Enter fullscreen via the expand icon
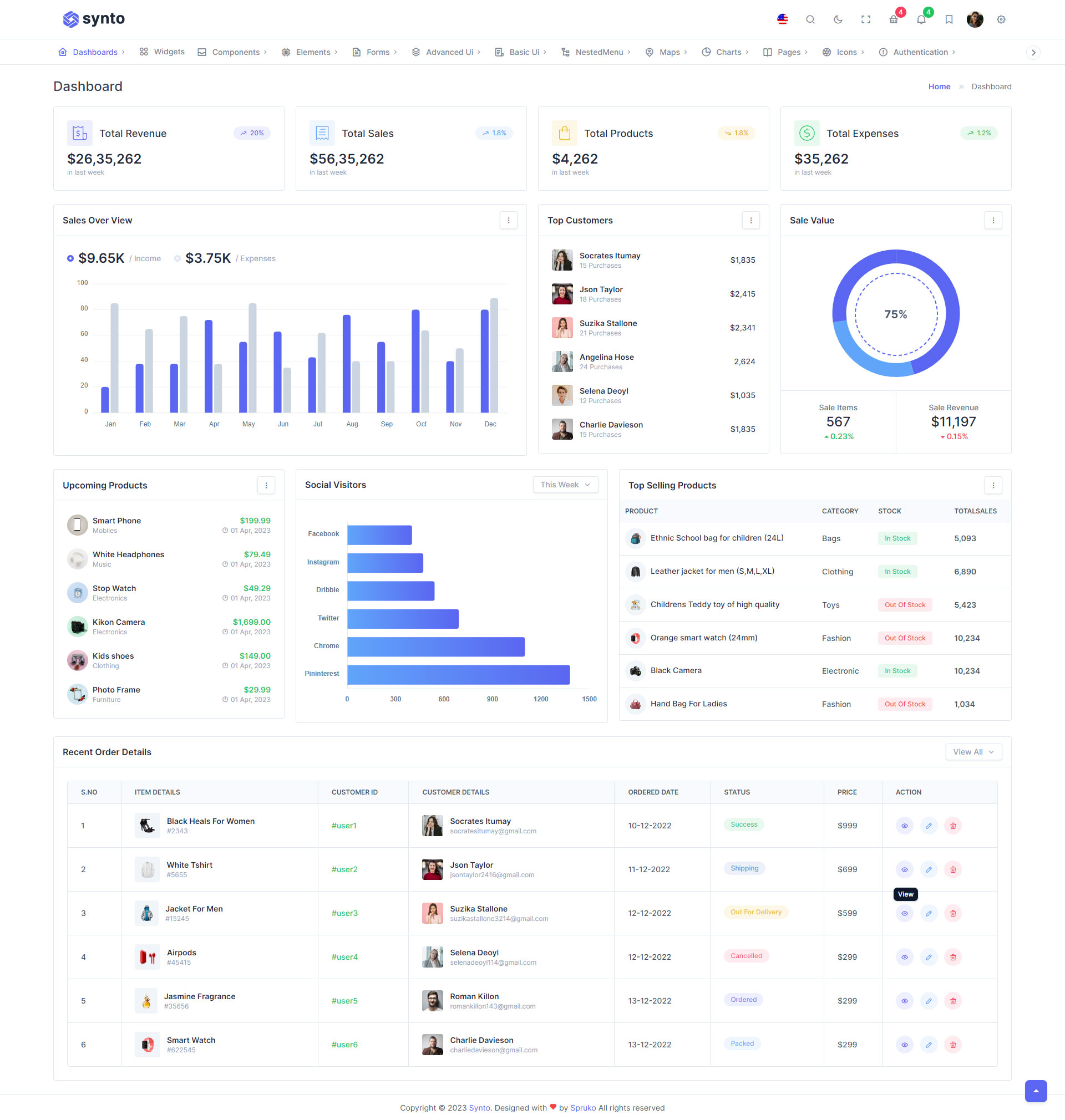Screen dimensions: 1065x1120 coord(866,19)
